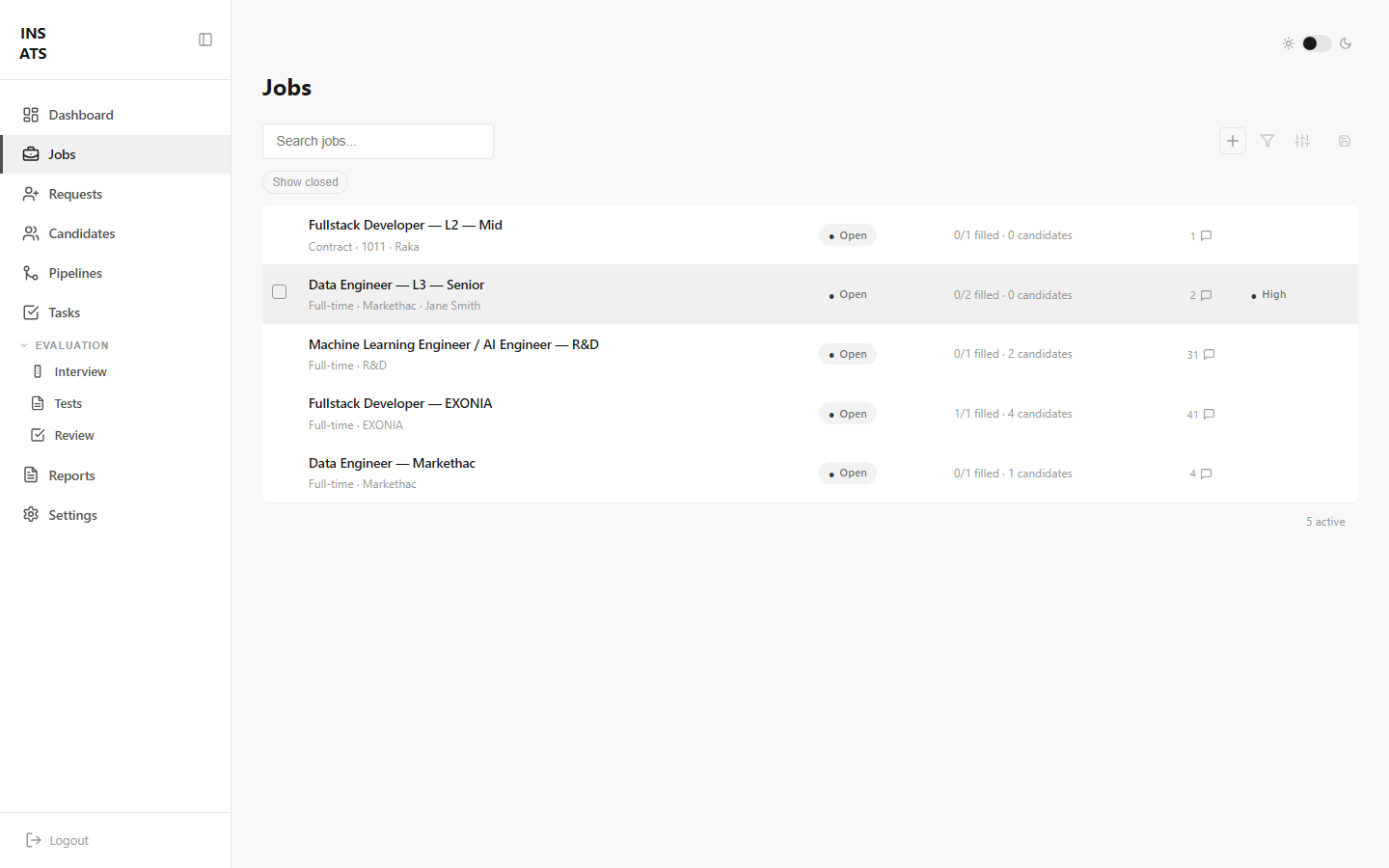Click the Jobs briefcase icon
The height and width of the screenshot is (868, 1389).
click(31, 154)
